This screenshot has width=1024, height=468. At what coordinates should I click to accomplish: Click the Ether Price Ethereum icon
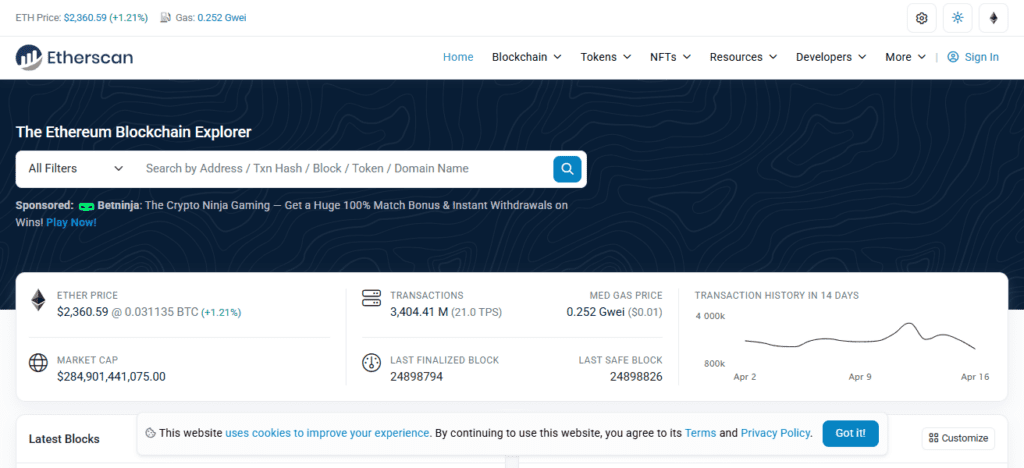pos(39,300)
